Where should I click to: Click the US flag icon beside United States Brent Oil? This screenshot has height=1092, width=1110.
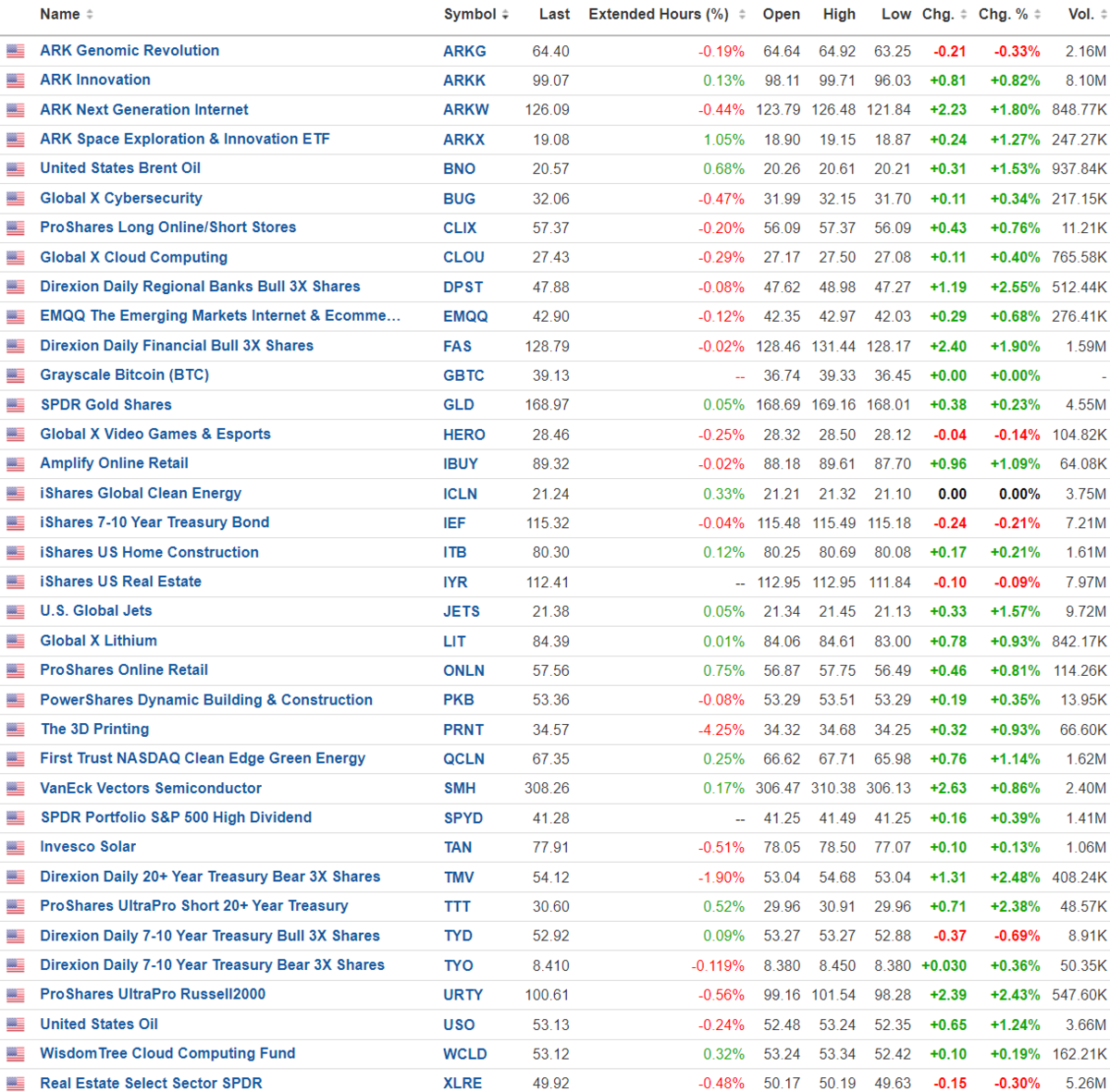pos(15,169)
